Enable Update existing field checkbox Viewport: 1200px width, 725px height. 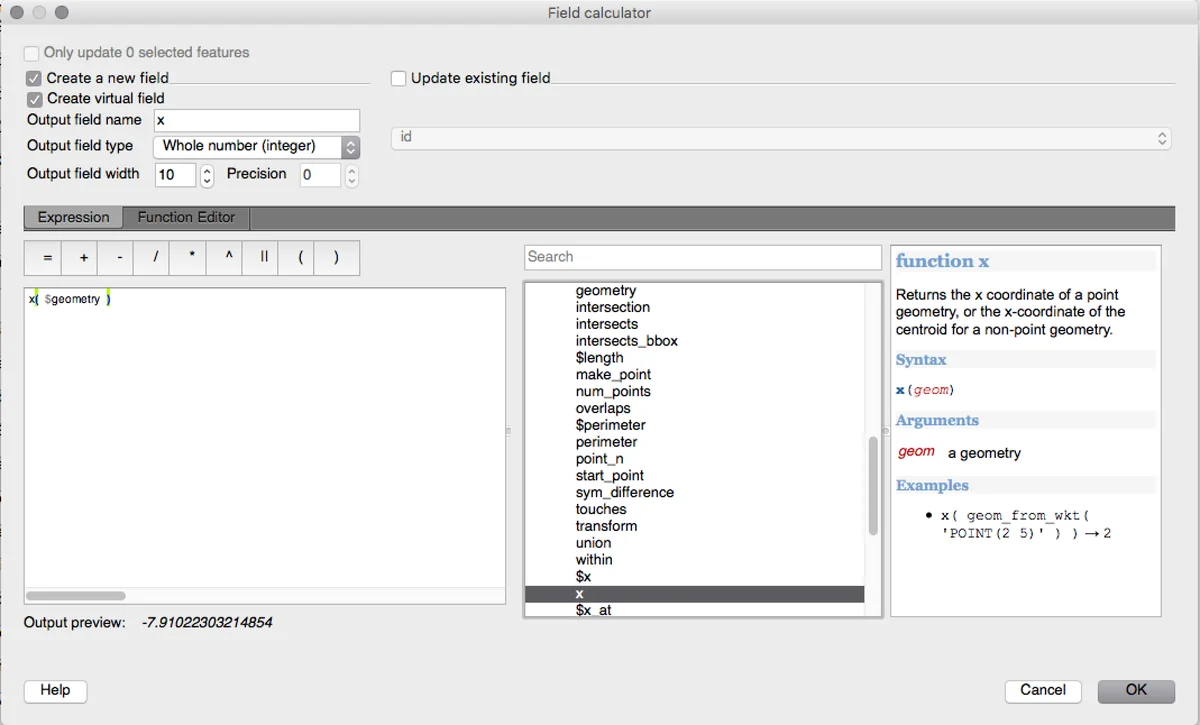(x=399, y=78)
